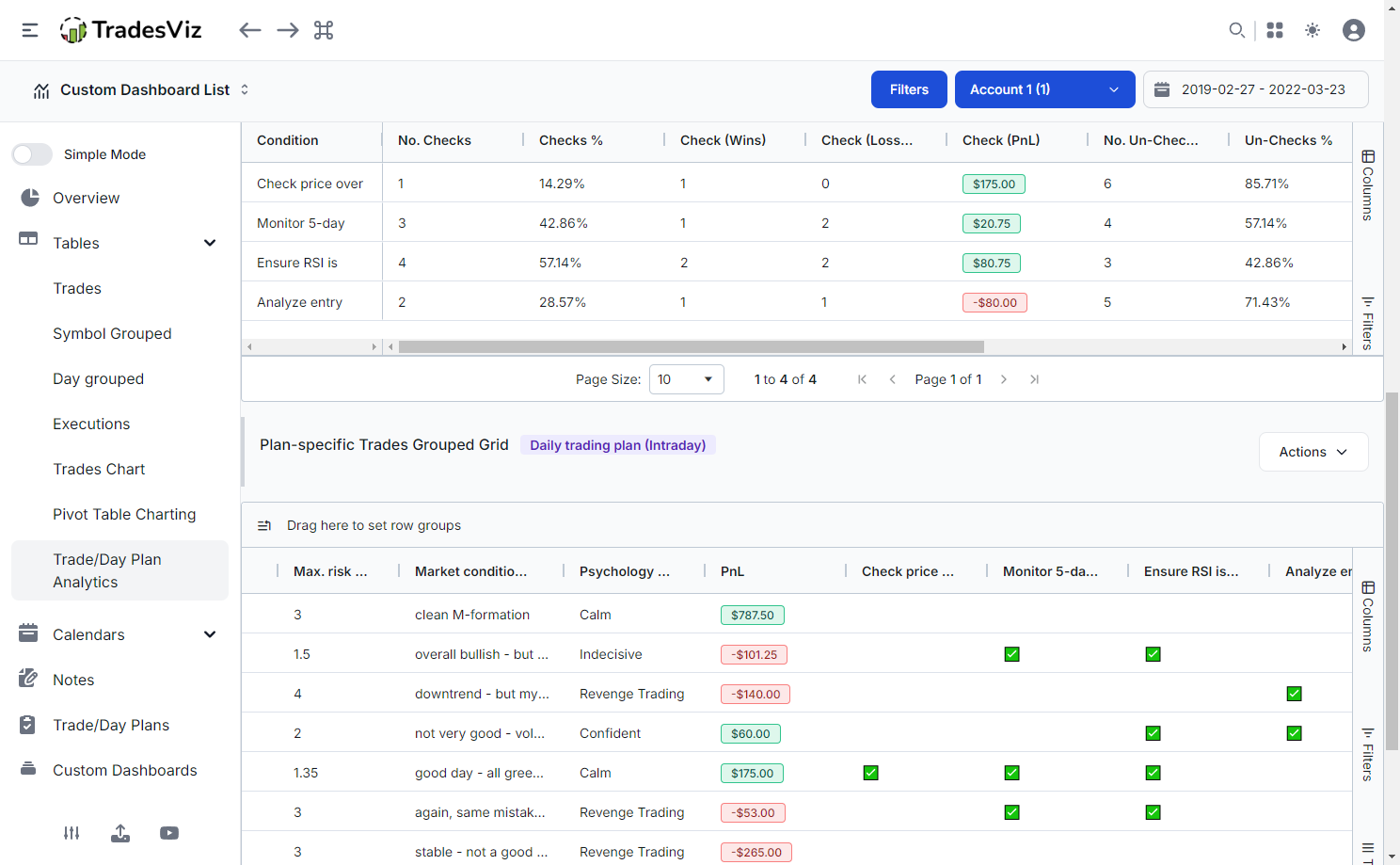
Task: Expand the Actions dropdown
Action: pos(1312,452)
